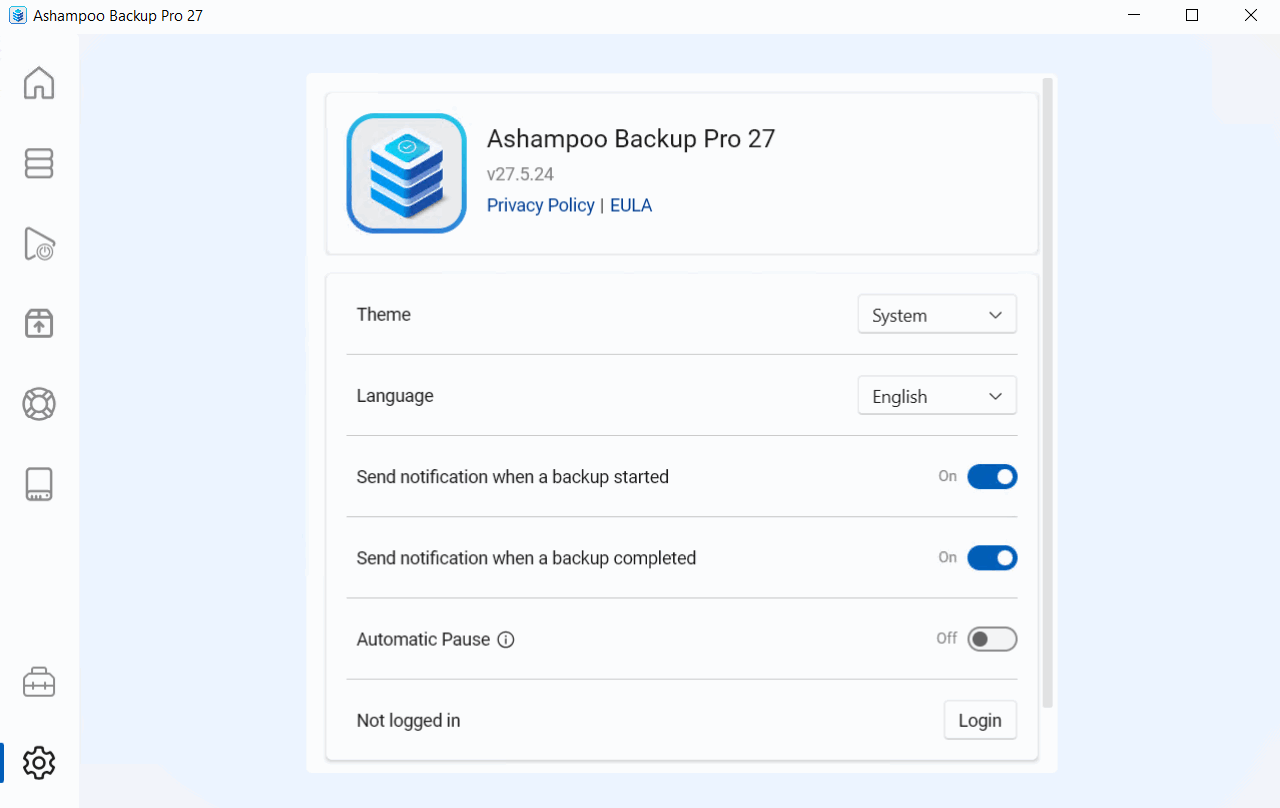Open the Language dropdown set to English

[937, 396]
